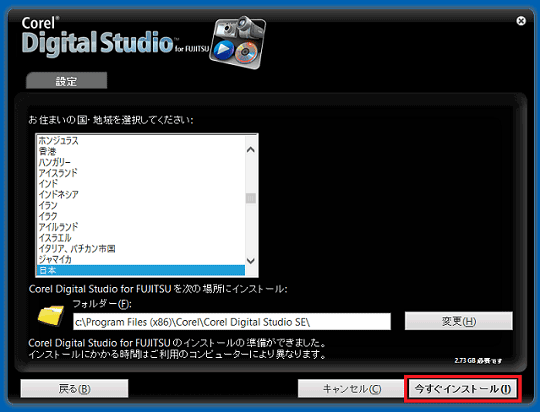Click the country list scrollbar thumb

(x=251, y=198)
